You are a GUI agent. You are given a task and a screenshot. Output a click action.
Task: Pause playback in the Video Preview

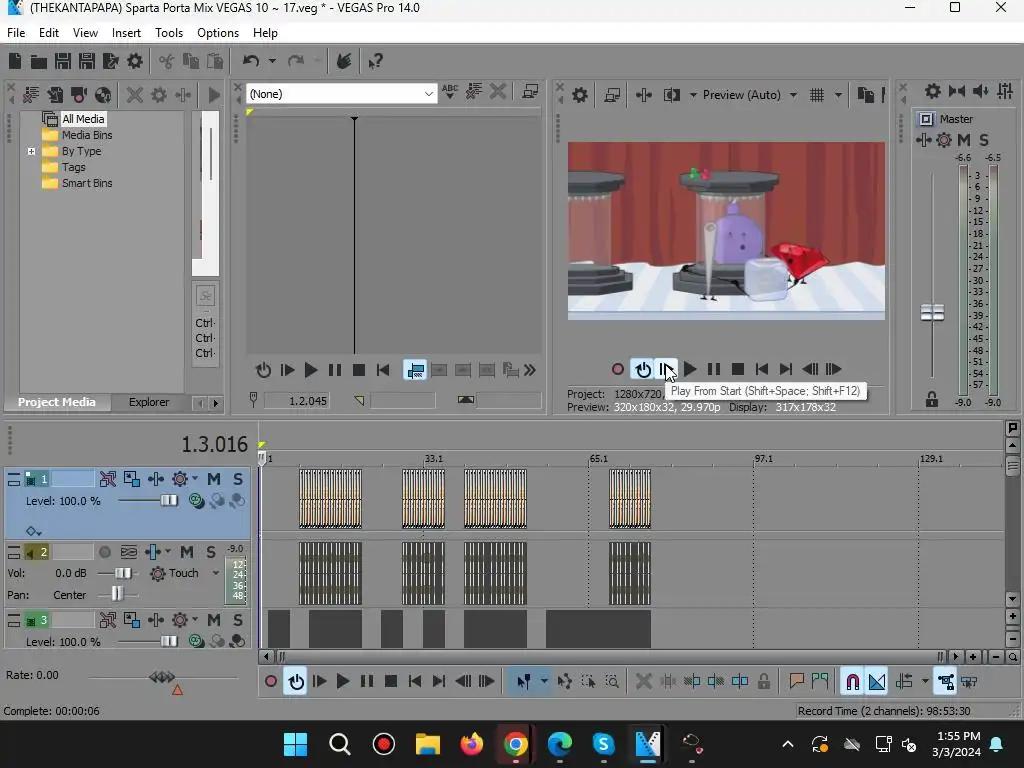[x=714, y=370]
